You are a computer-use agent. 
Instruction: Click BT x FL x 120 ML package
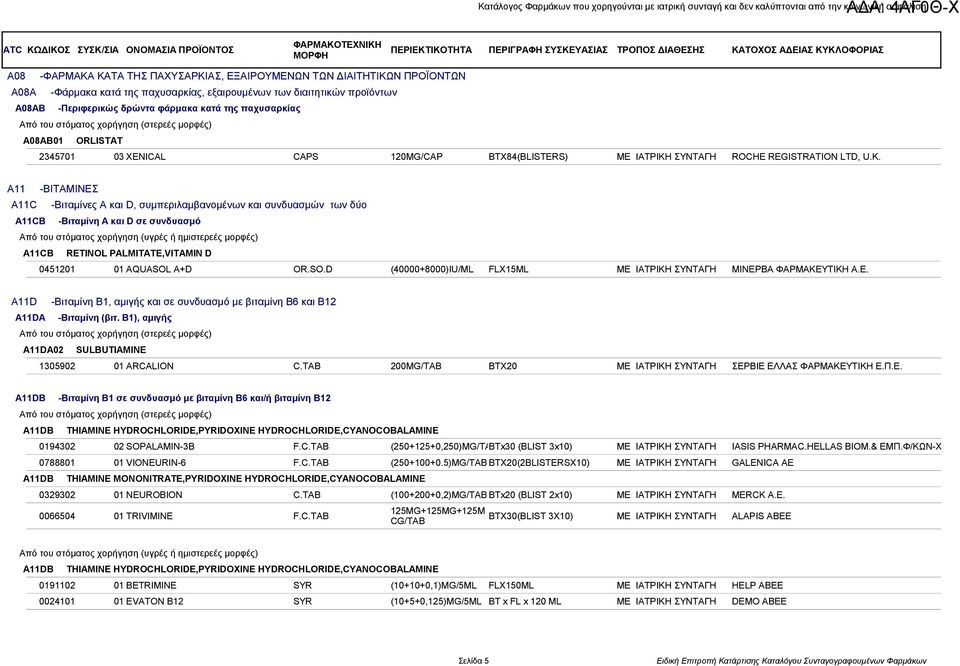click(x=525, y=602)
